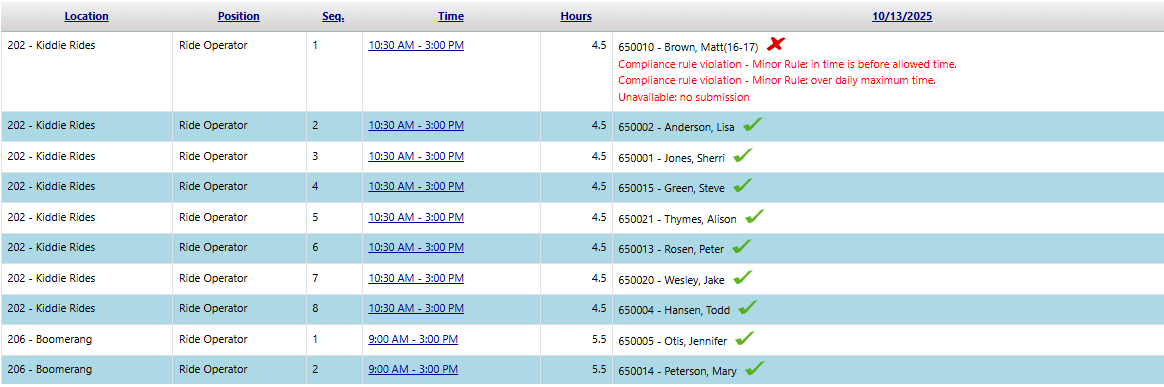The image size is (1164, 387).
Task: Click Ride Operator position in Wesley, Jake's row
Action: (x=213, y=278)
